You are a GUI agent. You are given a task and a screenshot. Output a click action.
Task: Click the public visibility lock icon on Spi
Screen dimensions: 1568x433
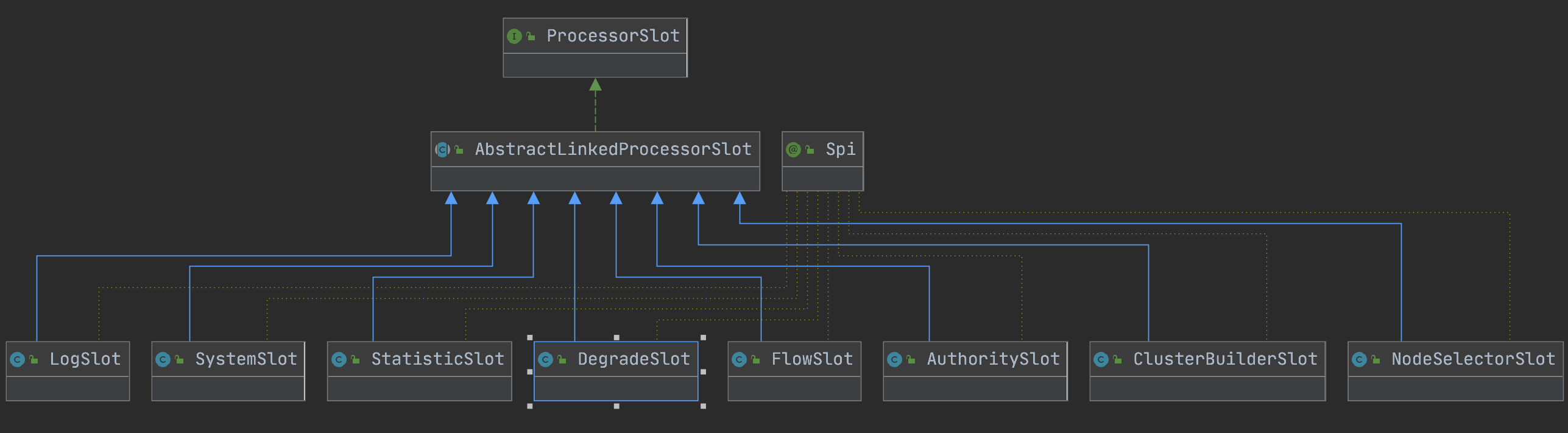[x=810, y=149]
